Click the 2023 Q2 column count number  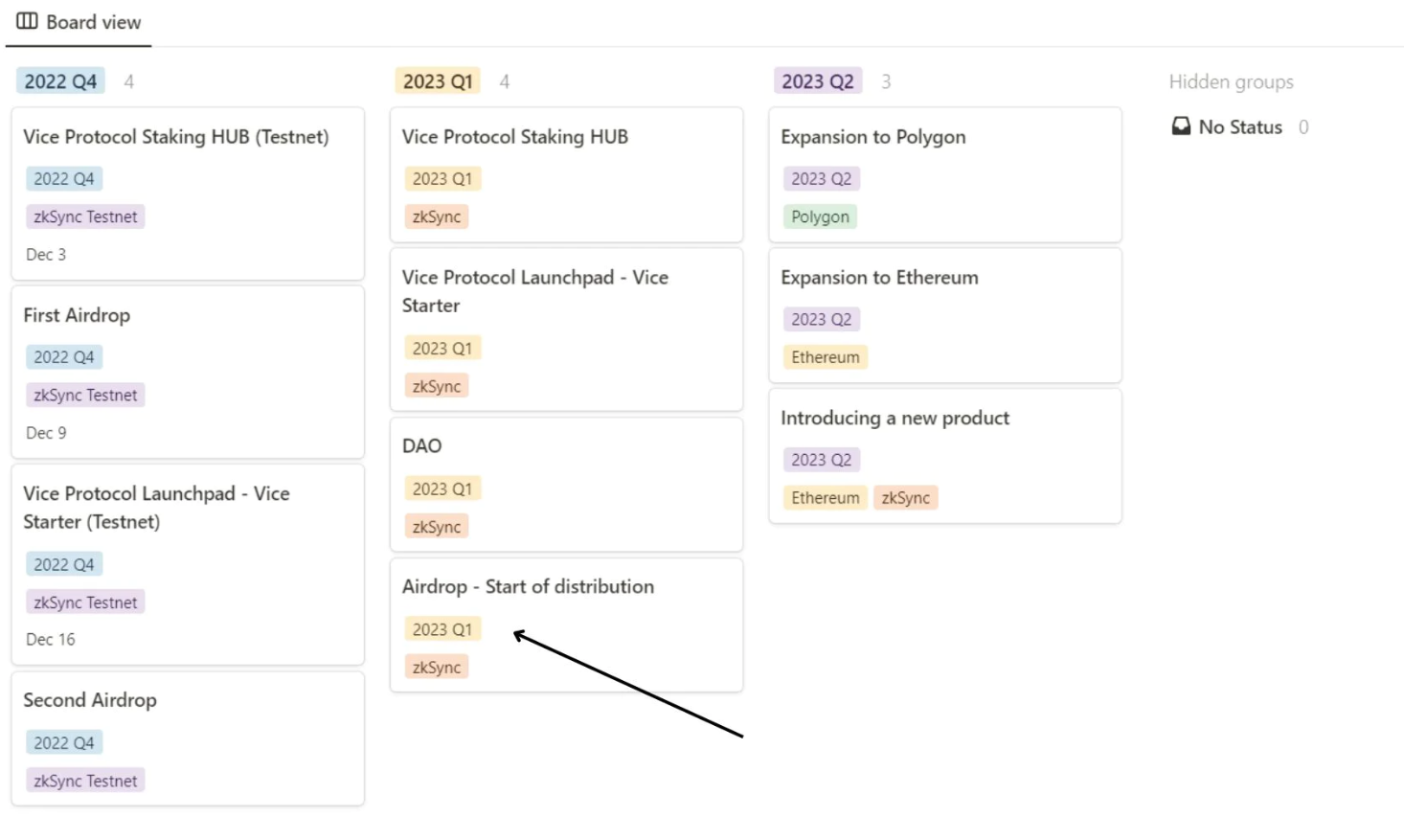pos(886,81)
